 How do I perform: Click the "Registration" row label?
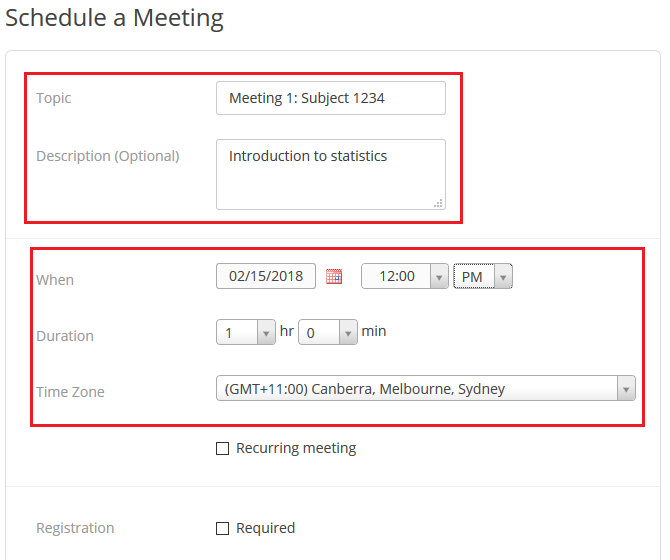click(x=75, y=528)
